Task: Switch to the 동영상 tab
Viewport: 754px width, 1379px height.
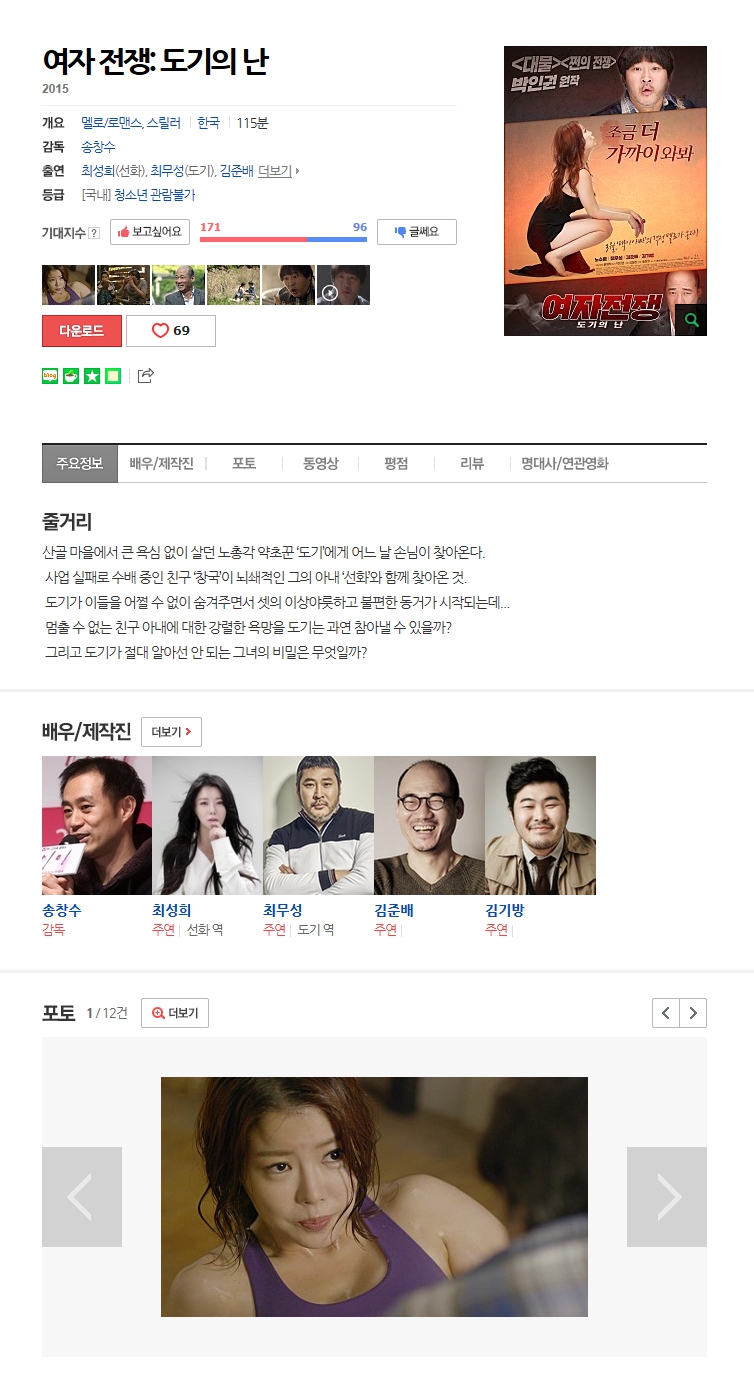Action: [x=321, y=464]
